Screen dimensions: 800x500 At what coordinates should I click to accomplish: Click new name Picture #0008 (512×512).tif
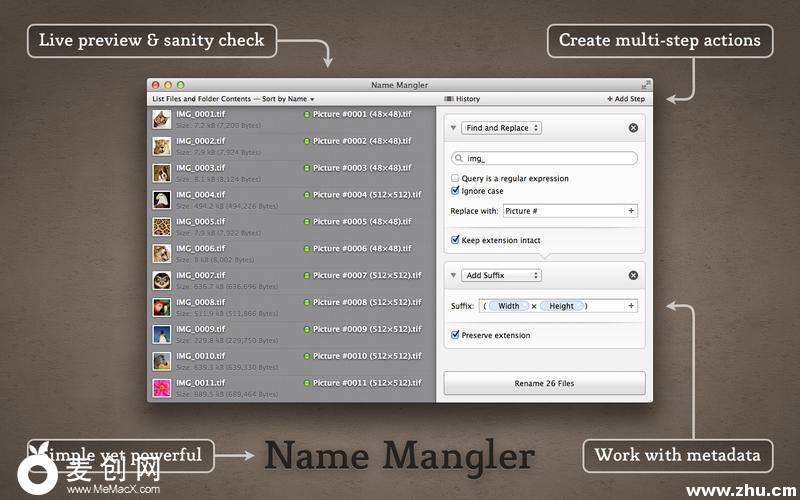tap(367, 303)
